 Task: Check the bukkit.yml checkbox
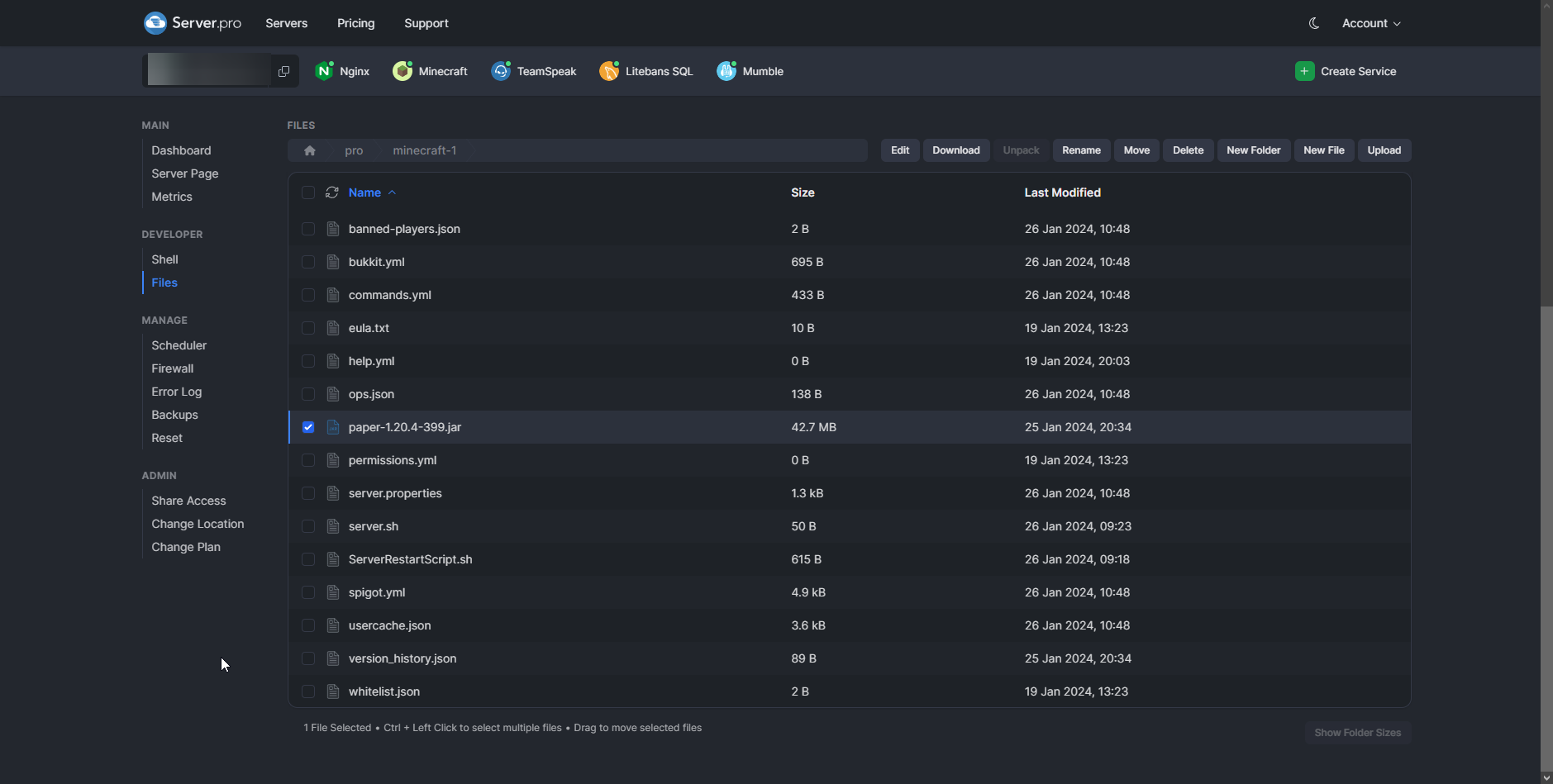point(308,262)
